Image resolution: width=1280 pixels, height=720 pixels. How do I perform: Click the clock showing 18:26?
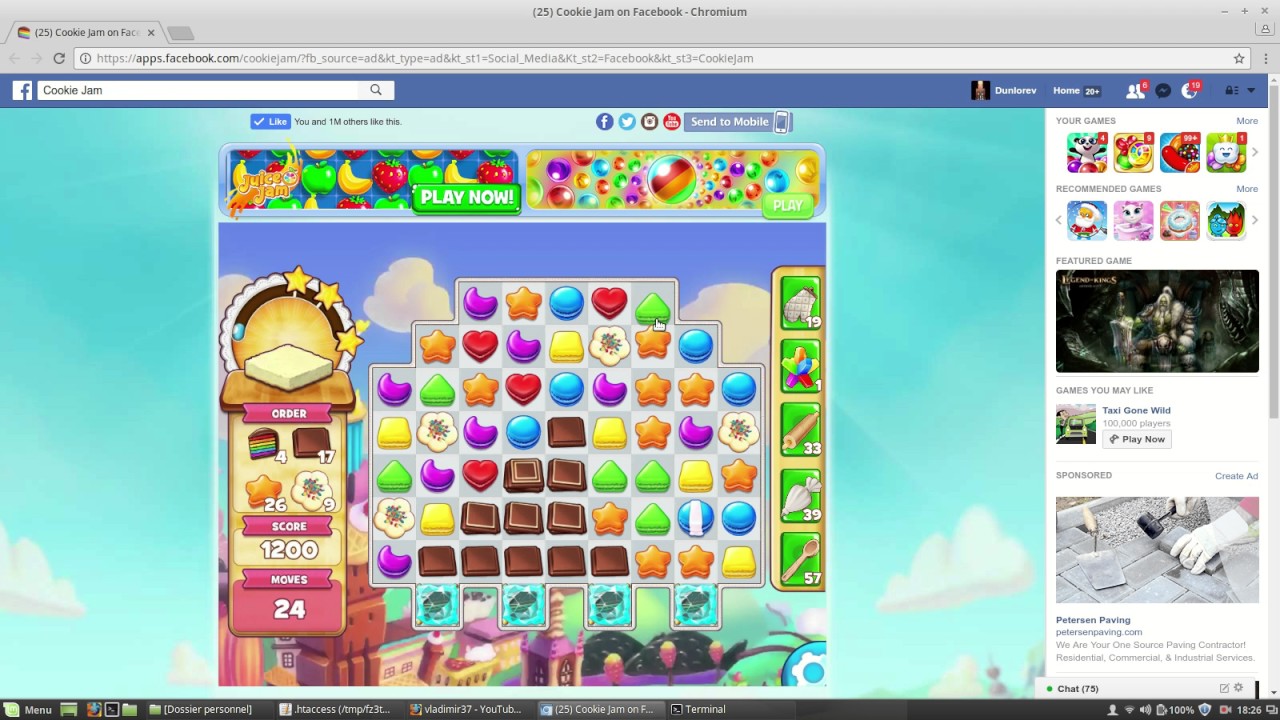click(x=1248, y=710)
